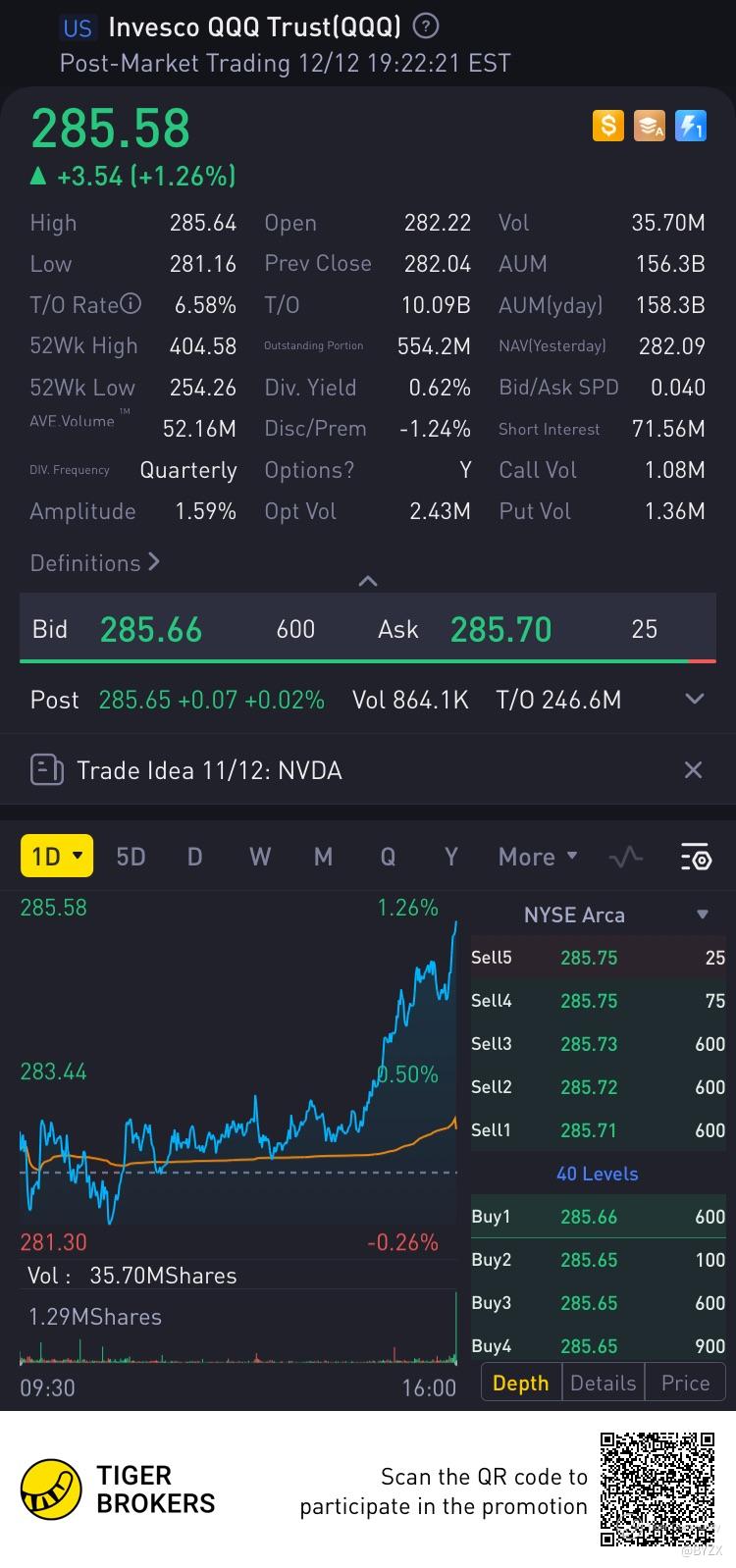Open the chart indicator comparison icon
The height and width of the screenshot is (1568, 736).
625,857
